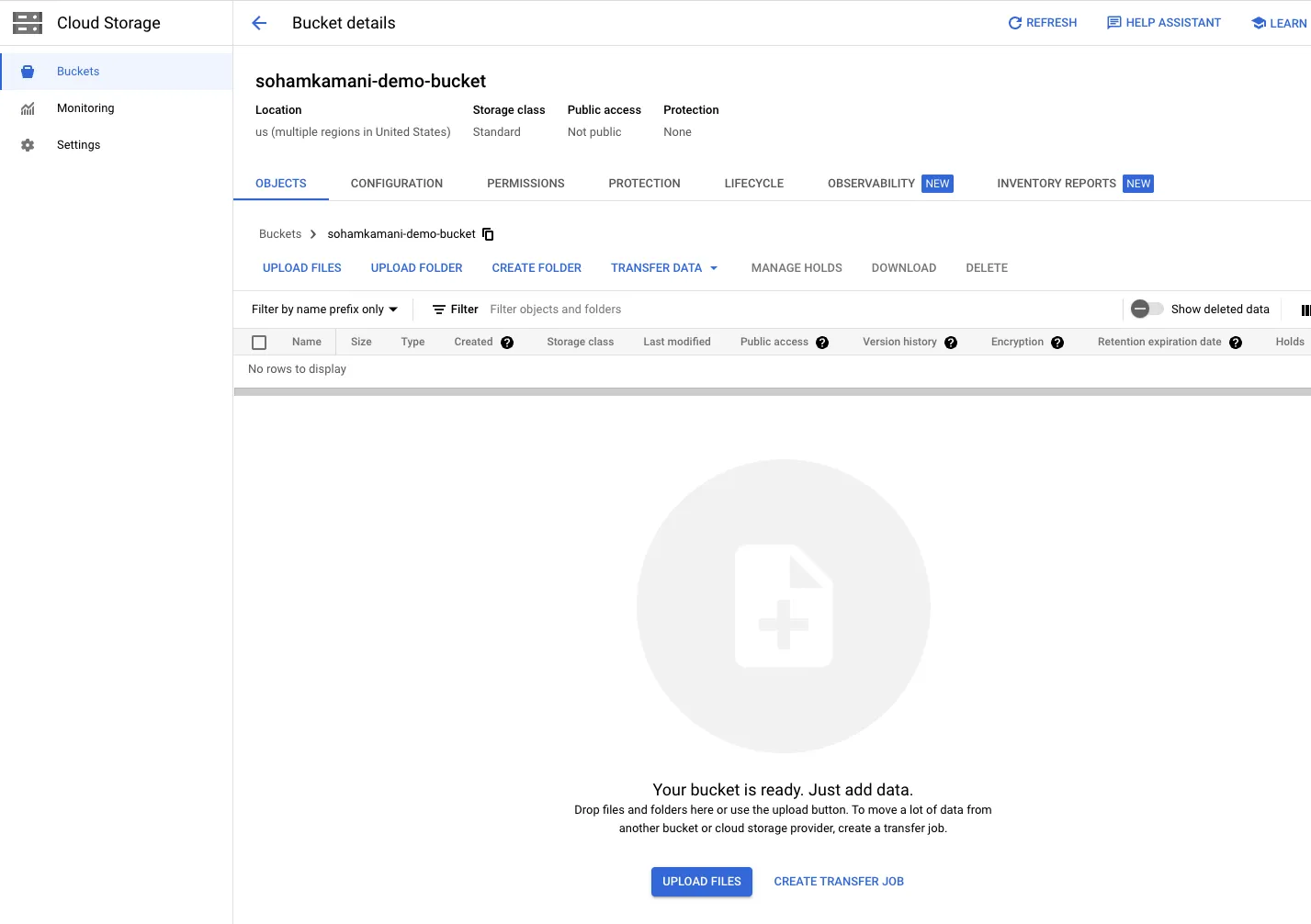Open Monitoring in the sidebar
1311x924 pixels.
click(85, 108)
